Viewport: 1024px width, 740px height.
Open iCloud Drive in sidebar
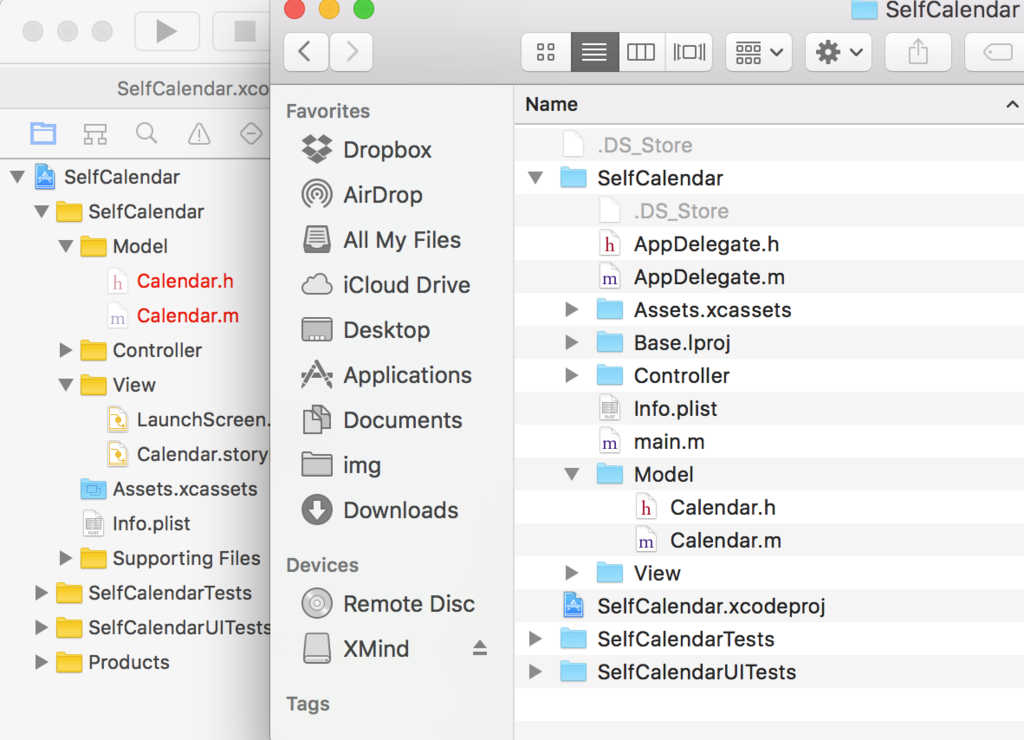(x=386, y=285)
